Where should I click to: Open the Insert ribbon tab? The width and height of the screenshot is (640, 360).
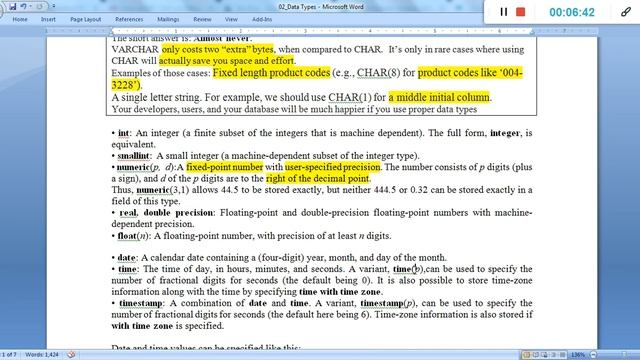(48, 19)
